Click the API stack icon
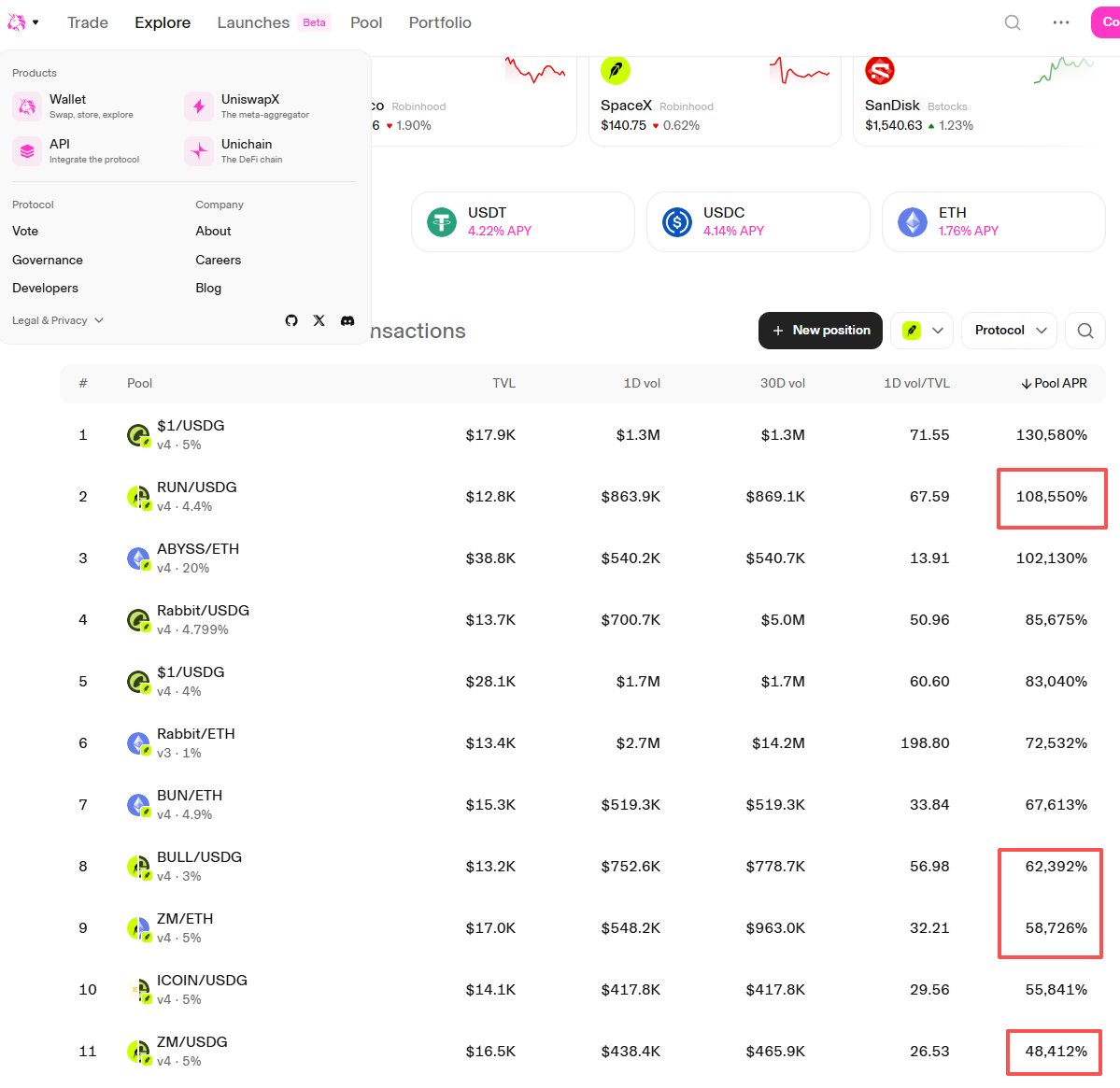 coord(27,151)
